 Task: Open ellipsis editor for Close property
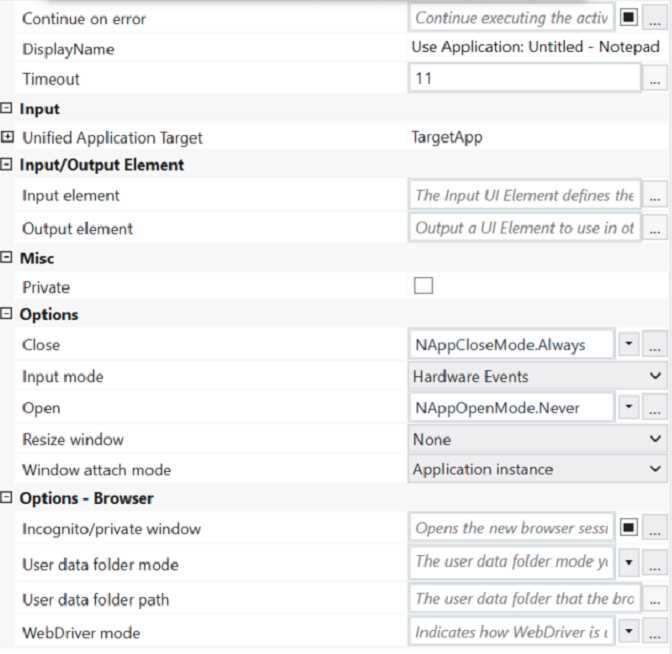(655, 345)
